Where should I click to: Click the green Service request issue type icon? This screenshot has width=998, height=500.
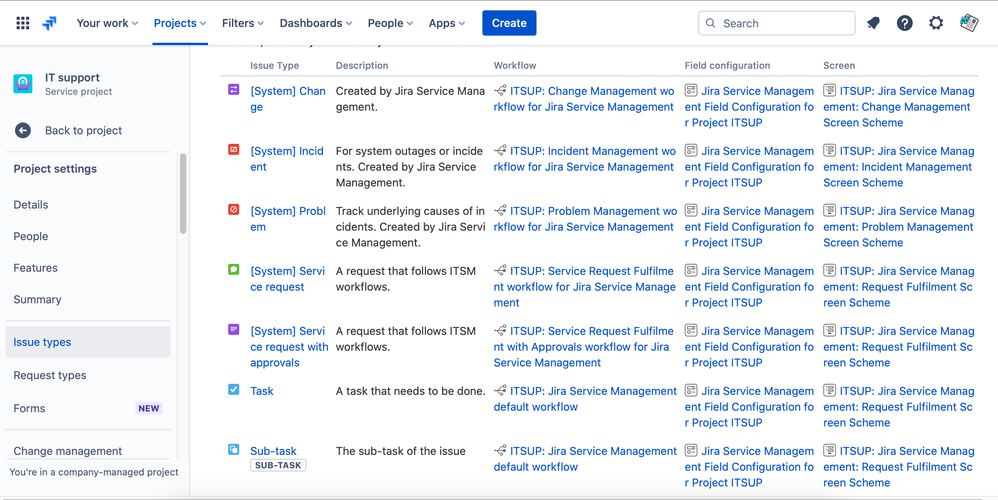tap(234, 269)
